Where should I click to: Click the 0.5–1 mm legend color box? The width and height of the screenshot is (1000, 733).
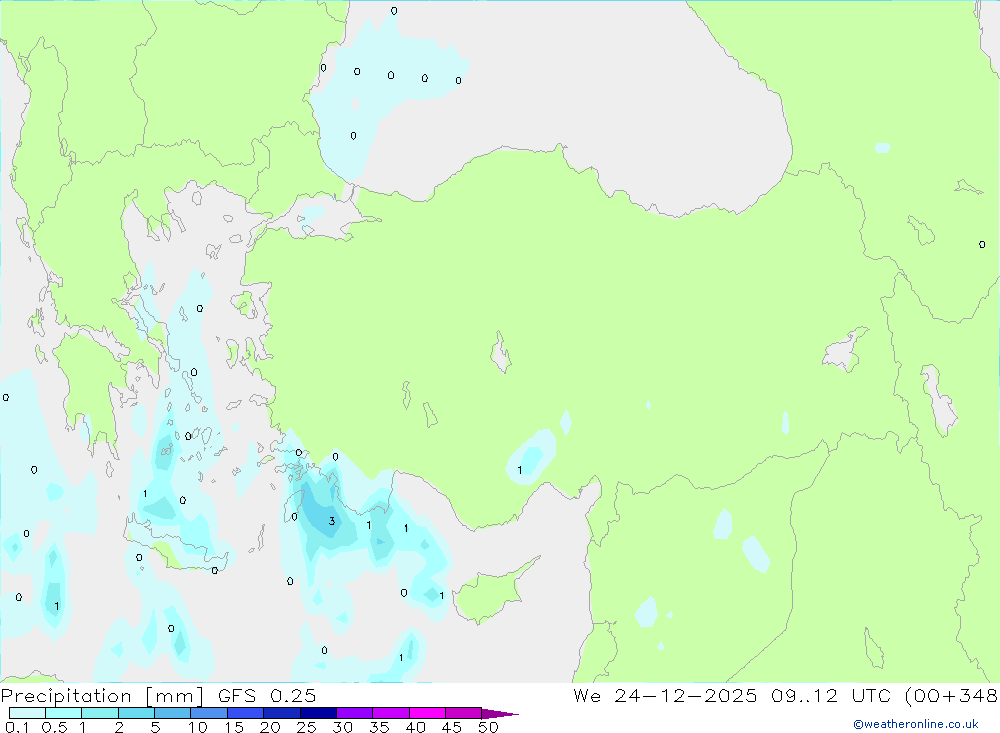tap(63, 713)
